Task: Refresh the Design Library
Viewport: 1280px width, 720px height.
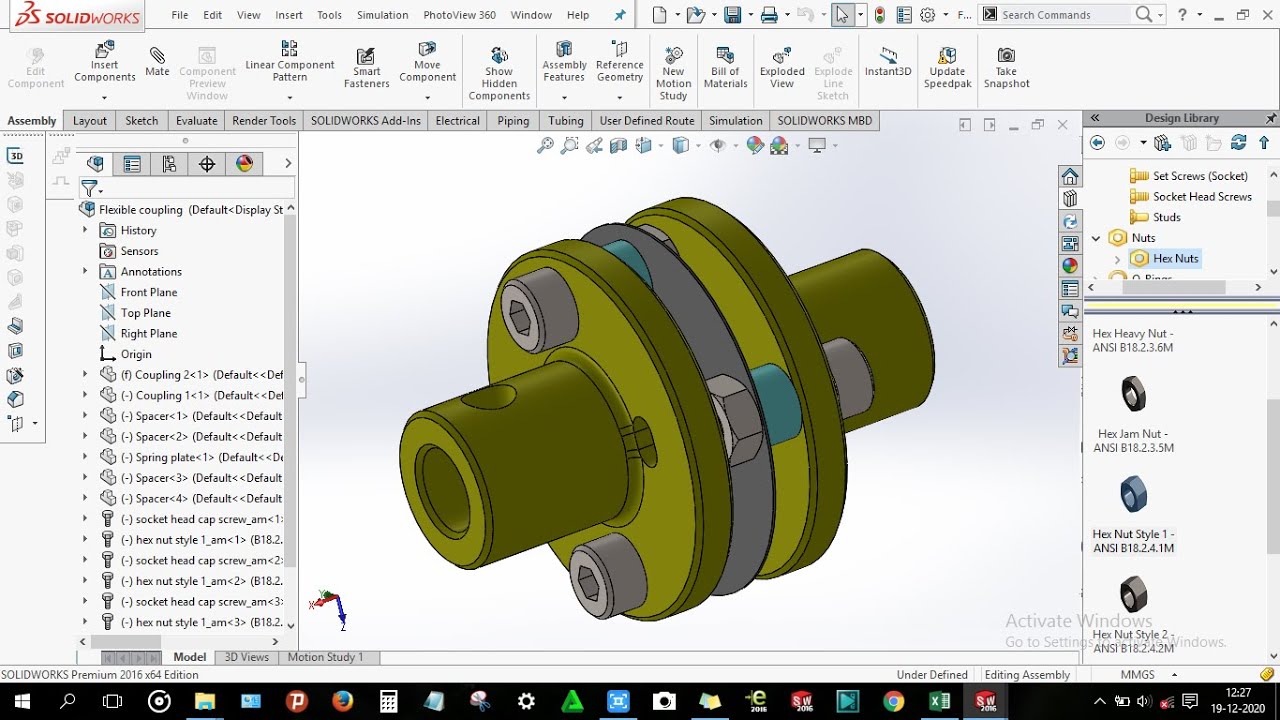Action: coord(1239,143)
